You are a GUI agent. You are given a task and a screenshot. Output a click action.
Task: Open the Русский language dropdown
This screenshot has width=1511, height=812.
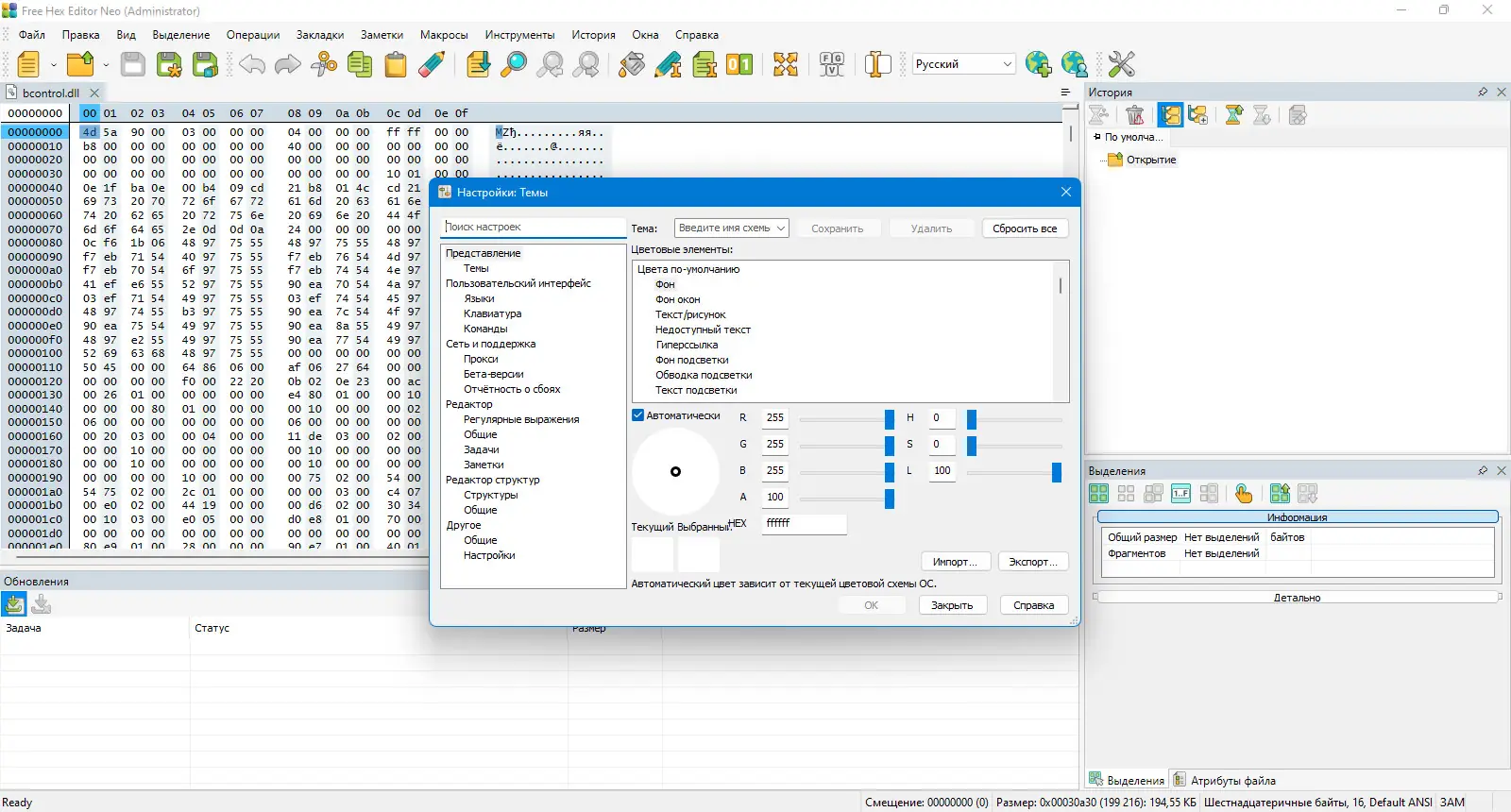pyautogui.click(x=963, y=64)
